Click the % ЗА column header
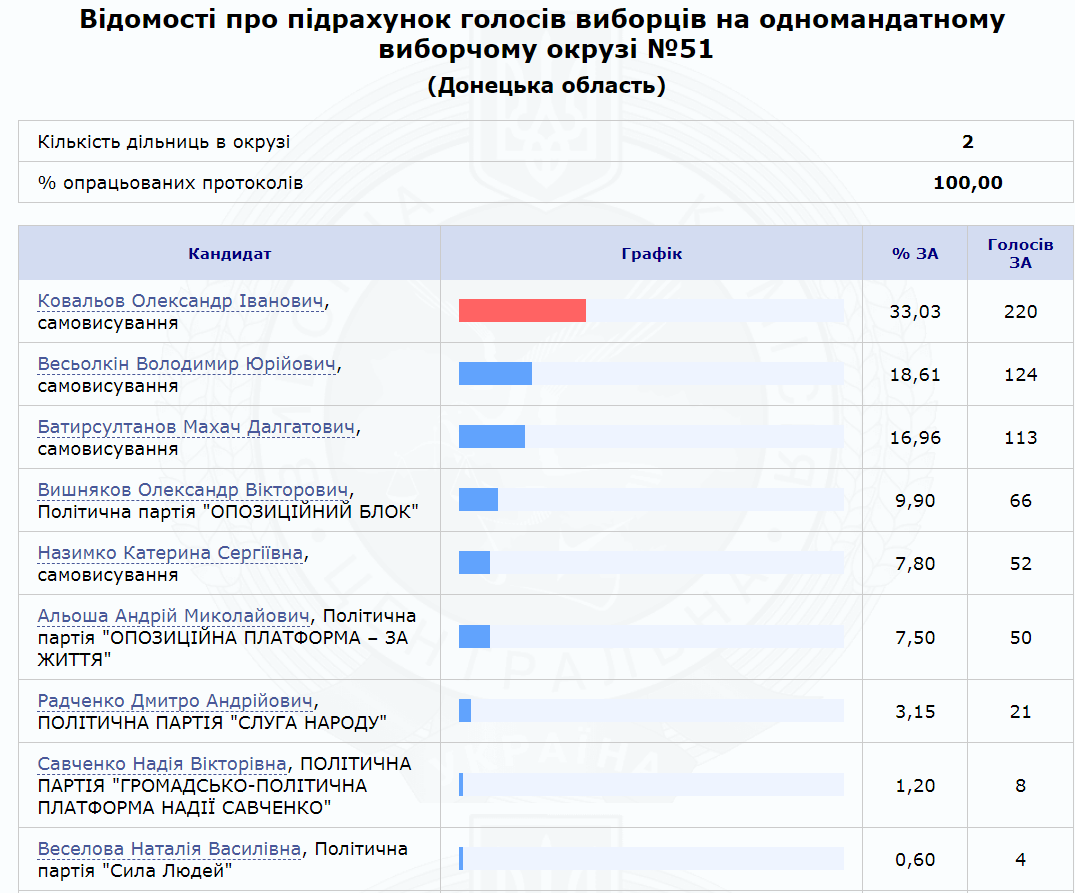The image size is (1075, 893). coord(914,254)
